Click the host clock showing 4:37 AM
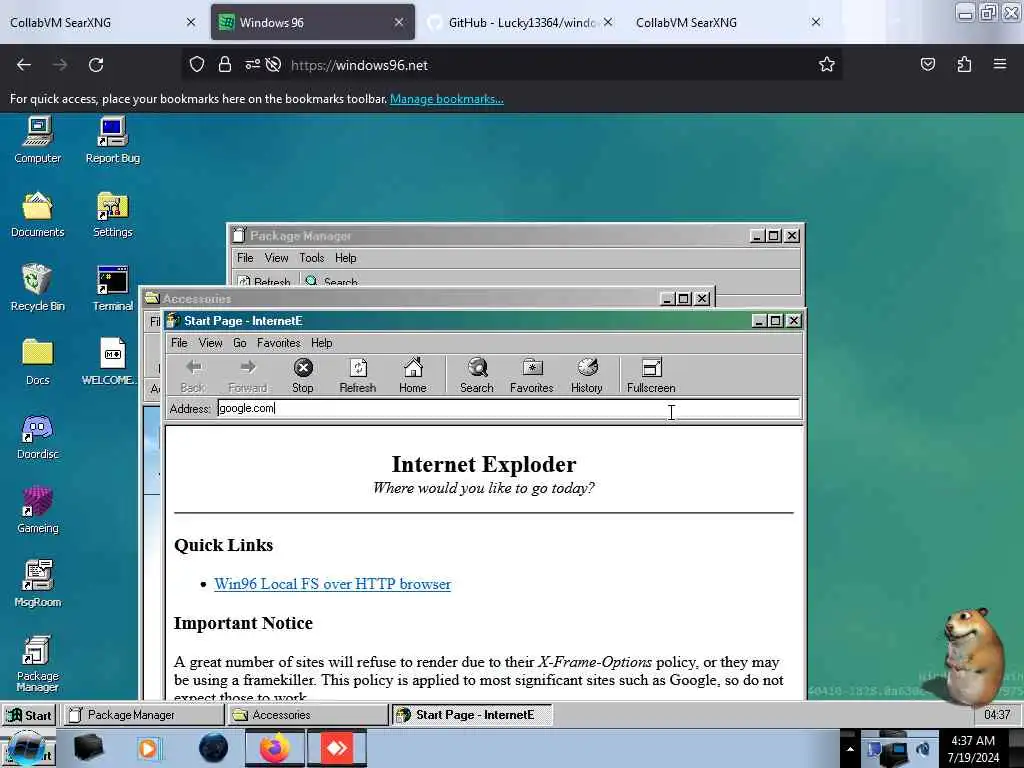The width and height of the screenshot is (1024, 768). click(x=973, y=748)
